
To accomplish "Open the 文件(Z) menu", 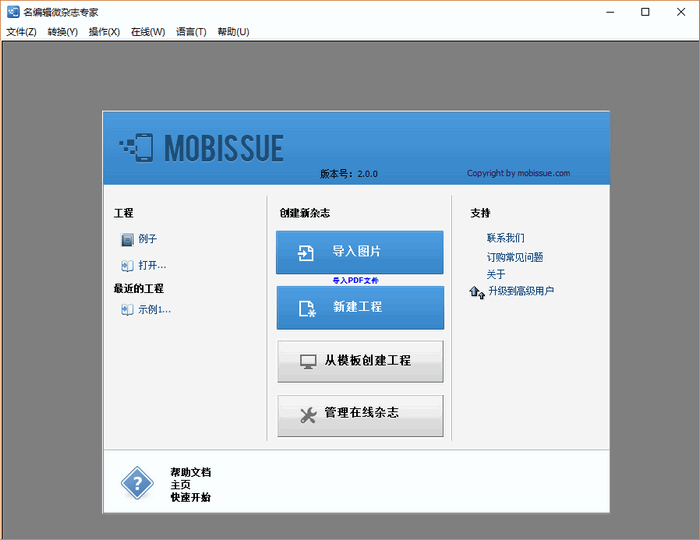I will (x=21, y=32).
